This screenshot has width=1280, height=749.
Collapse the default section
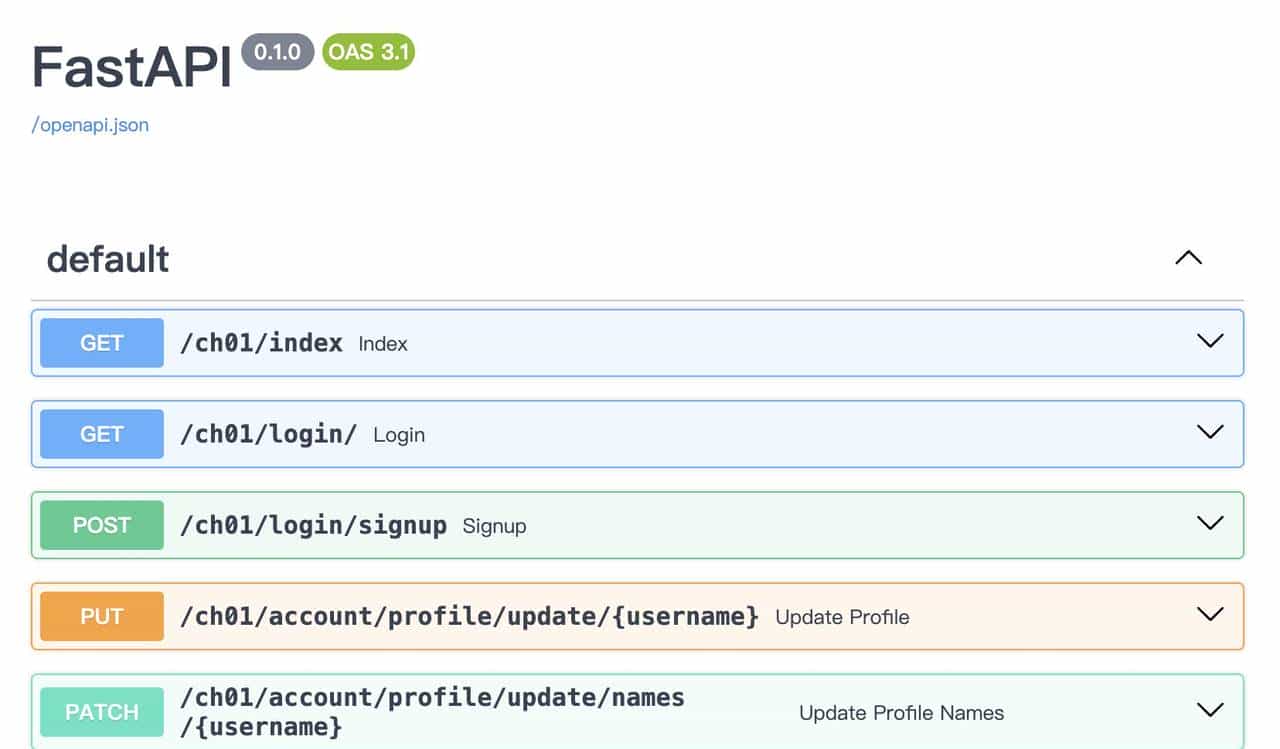(1188, 258)
